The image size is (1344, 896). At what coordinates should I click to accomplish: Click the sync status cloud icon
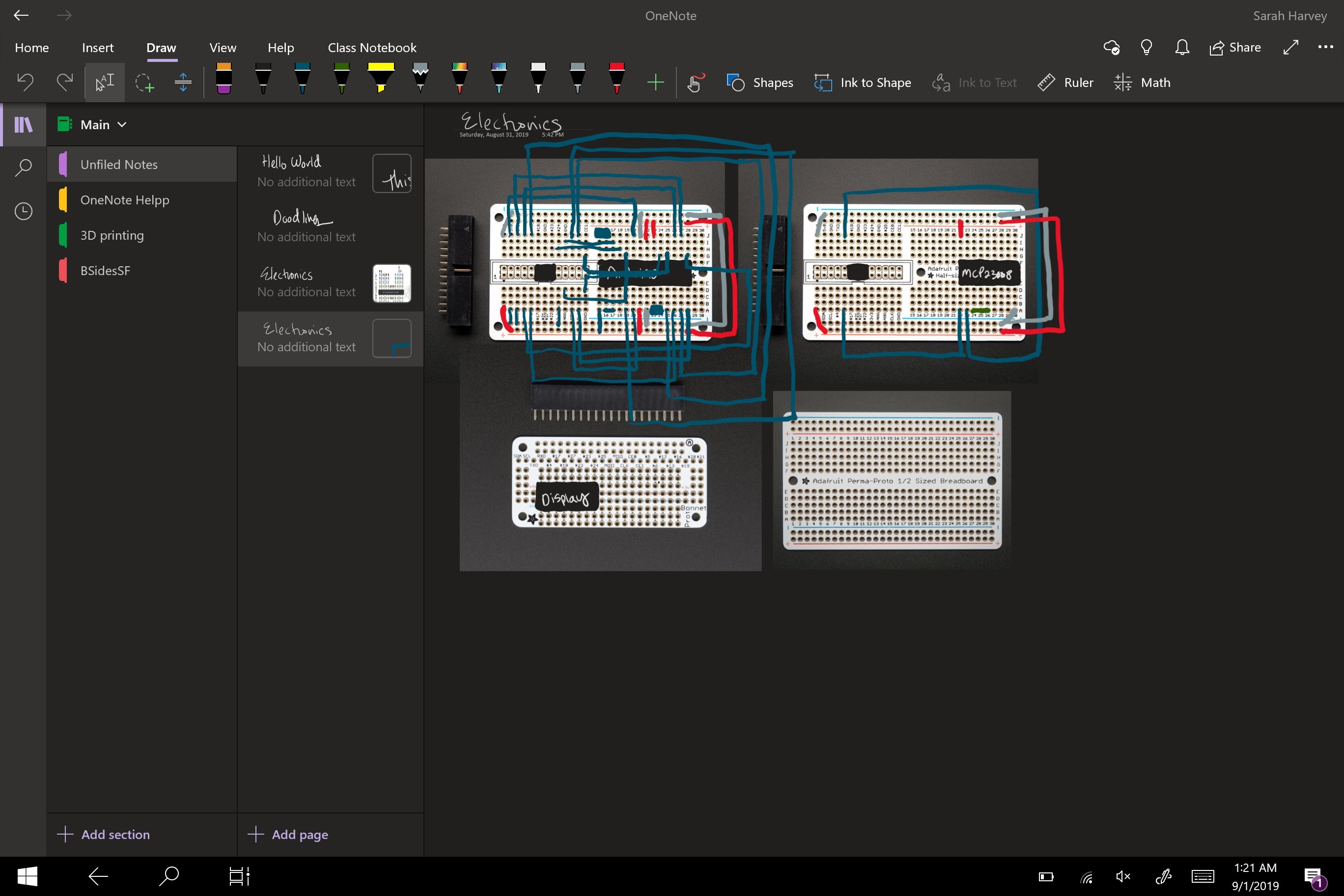point(1112,48)
